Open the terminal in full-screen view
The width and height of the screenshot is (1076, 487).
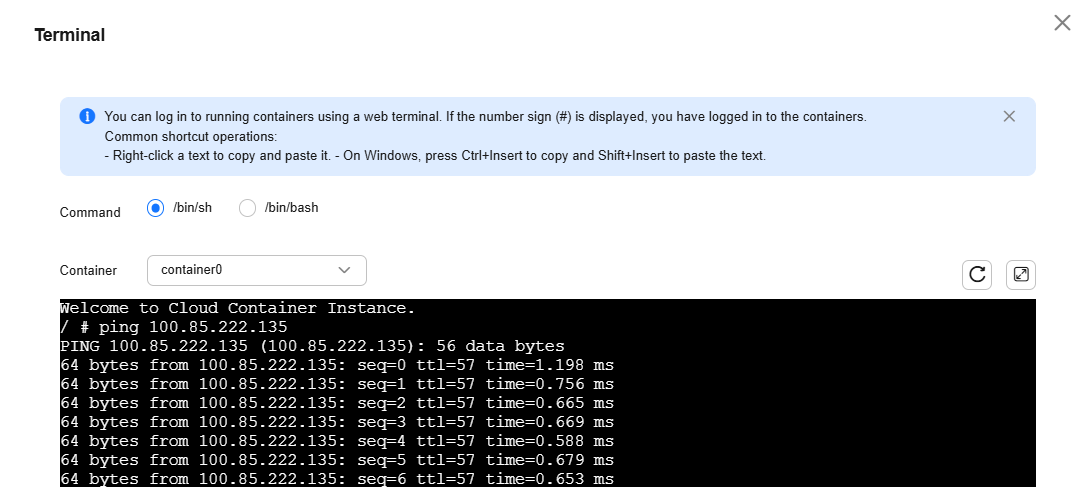1020,275
